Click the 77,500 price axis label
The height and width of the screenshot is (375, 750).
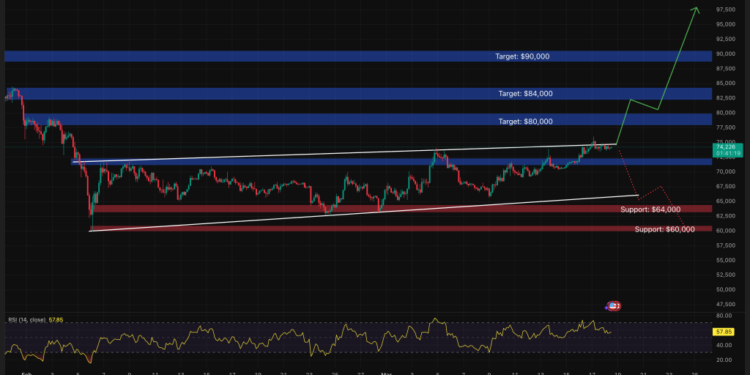tap(726, 128)
